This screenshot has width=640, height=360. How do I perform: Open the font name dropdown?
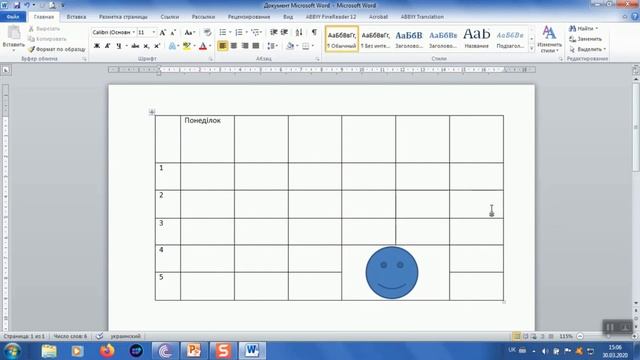pyautogui.click(x=133, y=32)
